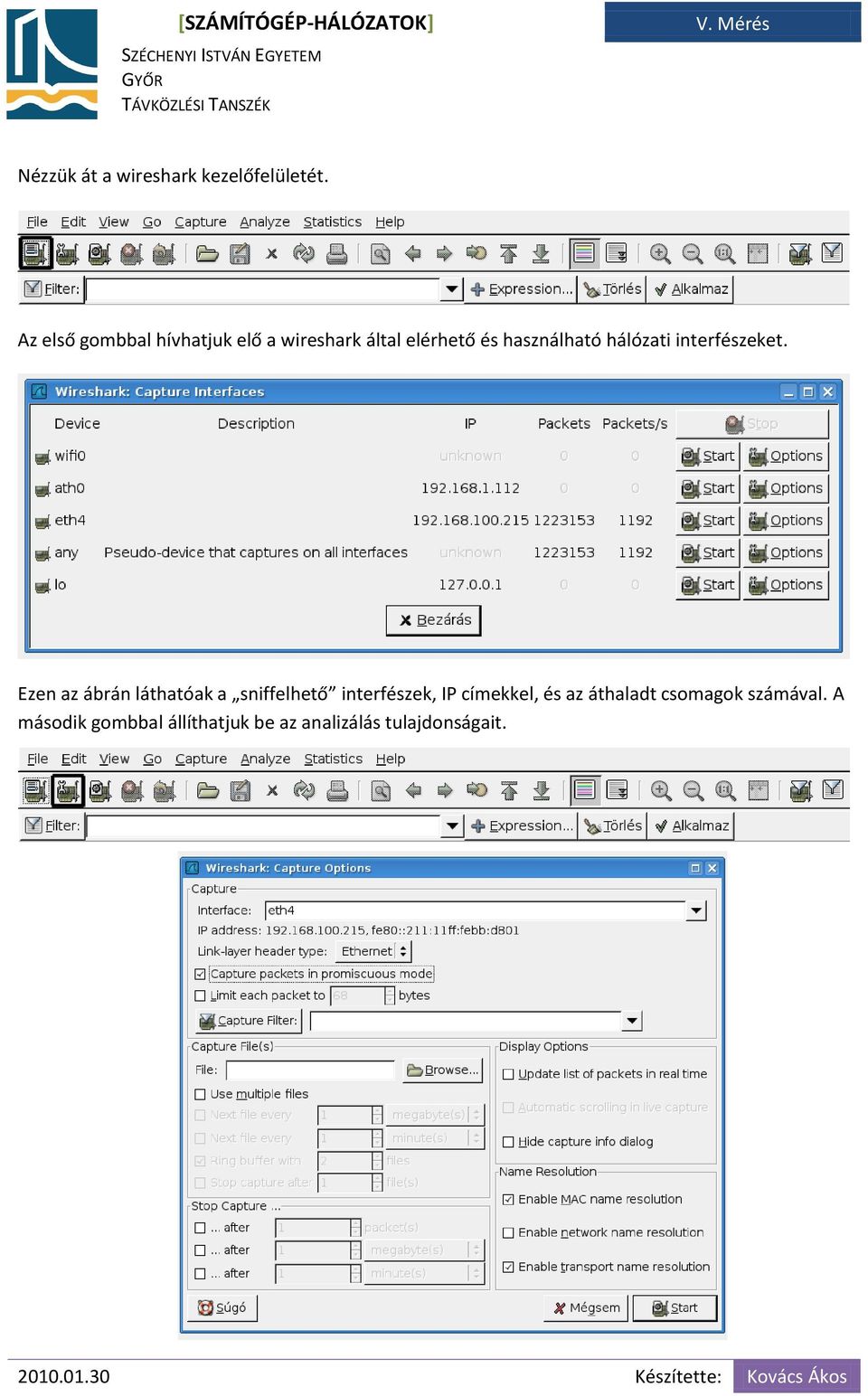The width and height of the screenshot is (868, 1396).
Task: Click Bezárás button in Capture Interfaces
Action: point(434,620)
